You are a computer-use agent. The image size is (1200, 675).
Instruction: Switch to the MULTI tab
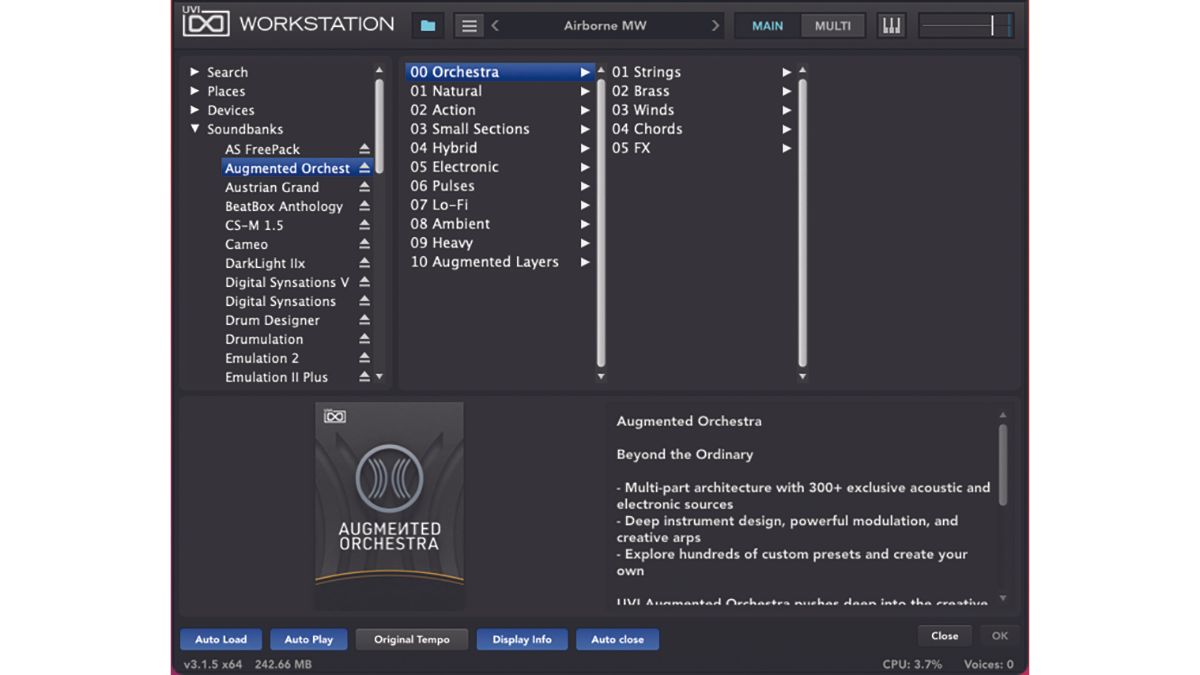[834, 25]
